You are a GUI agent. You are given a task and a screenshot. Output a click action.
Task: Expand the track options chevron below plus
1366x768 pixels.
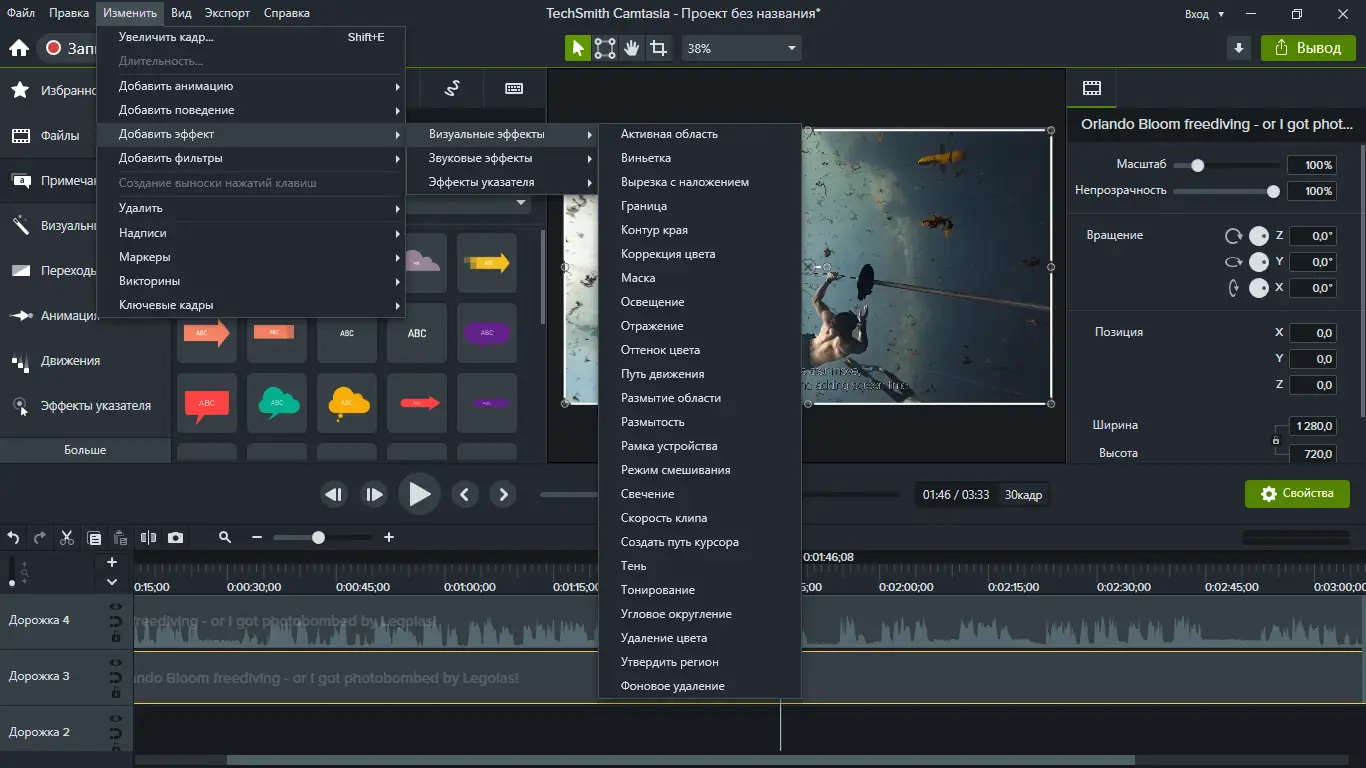tap(112, 582)
